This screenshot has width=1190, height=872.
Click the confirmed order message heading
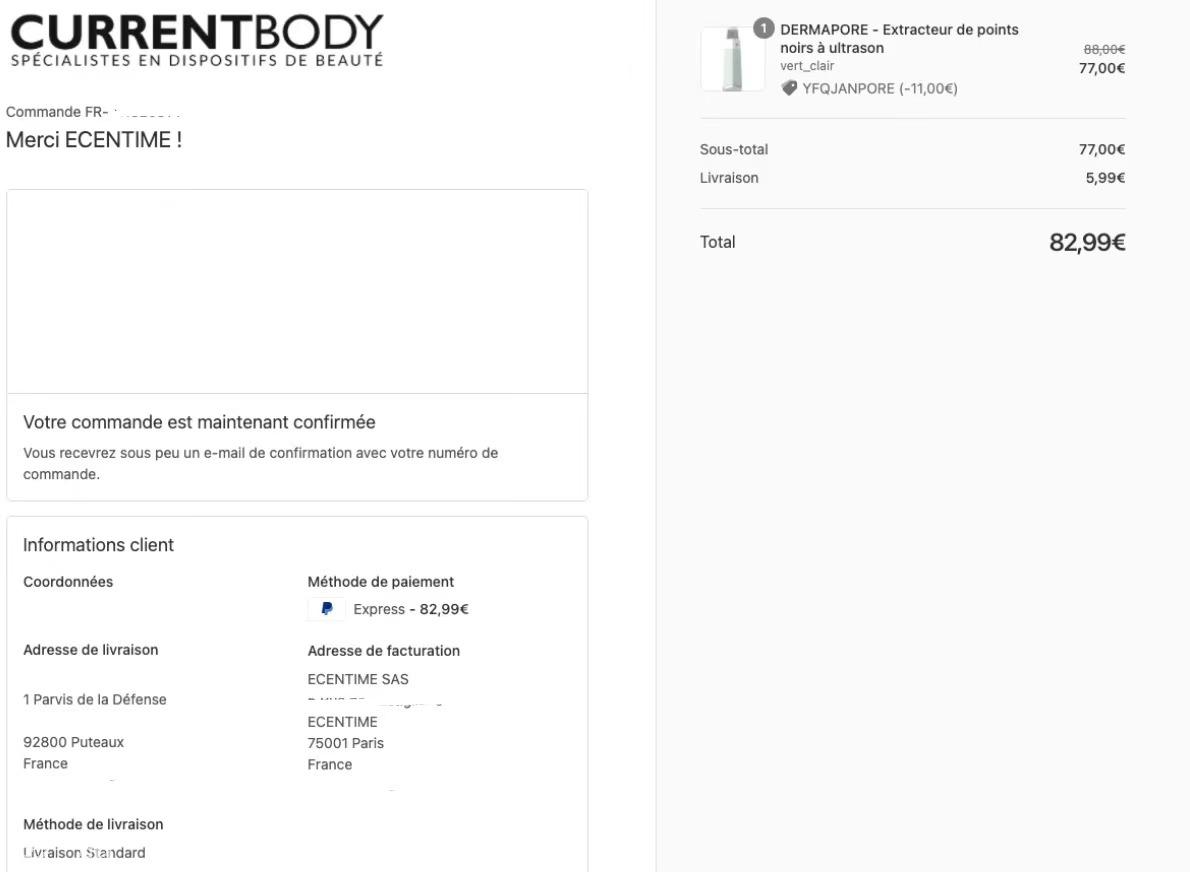(x=200, y=422)
